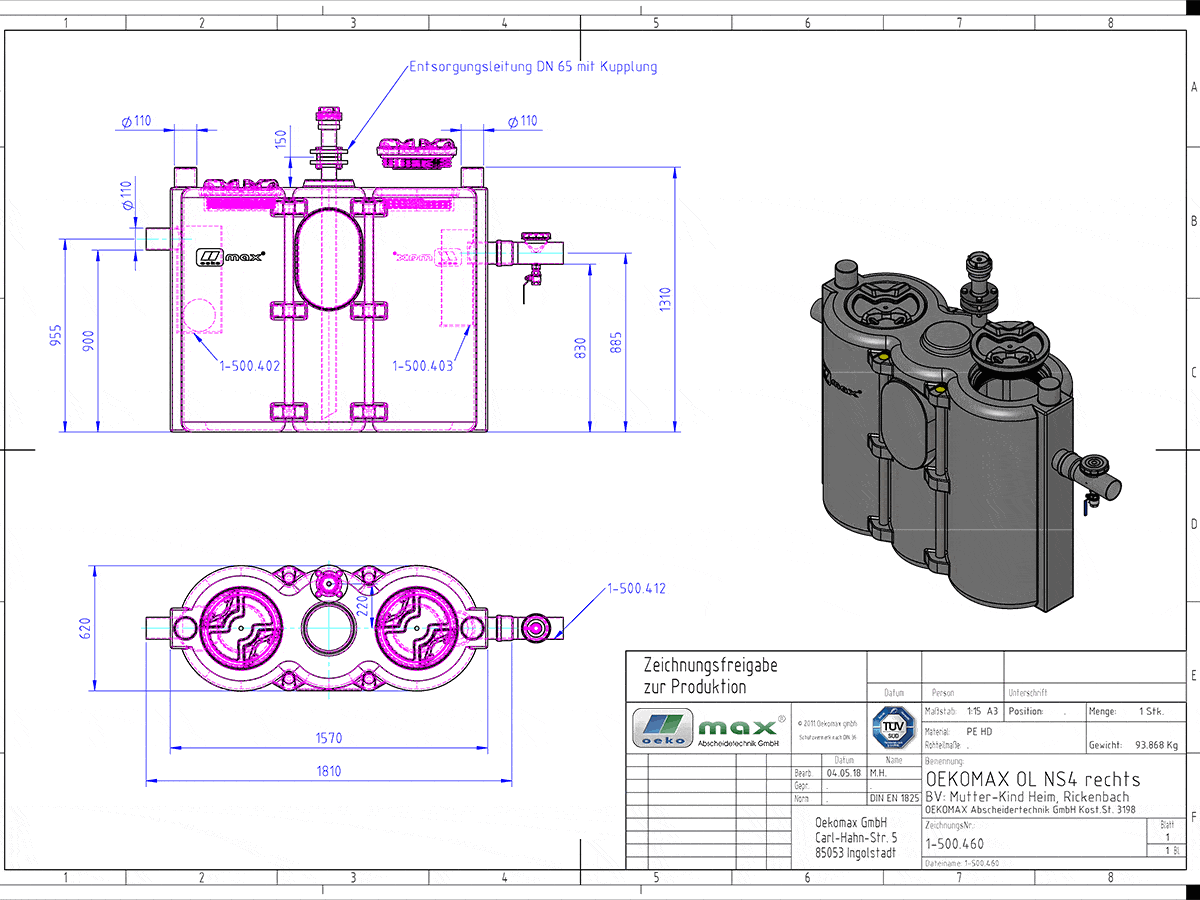Click the material value 'PE HD'

[980, 731]
